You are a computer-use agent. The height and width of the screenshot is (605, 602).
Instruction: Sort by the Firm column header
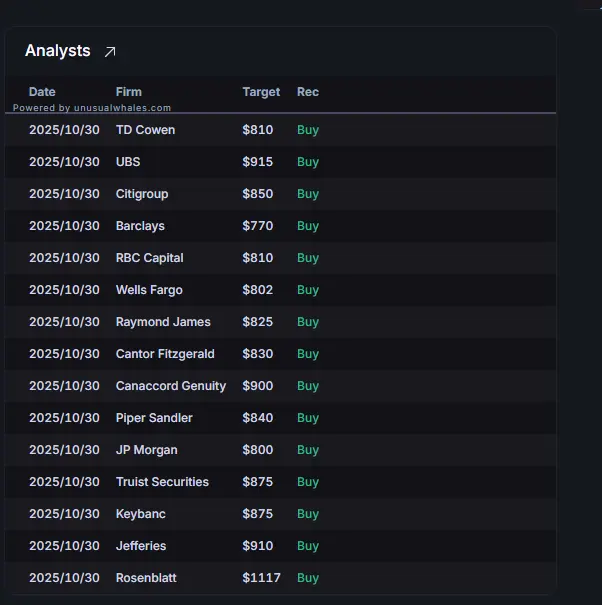(x=128, y=92)
